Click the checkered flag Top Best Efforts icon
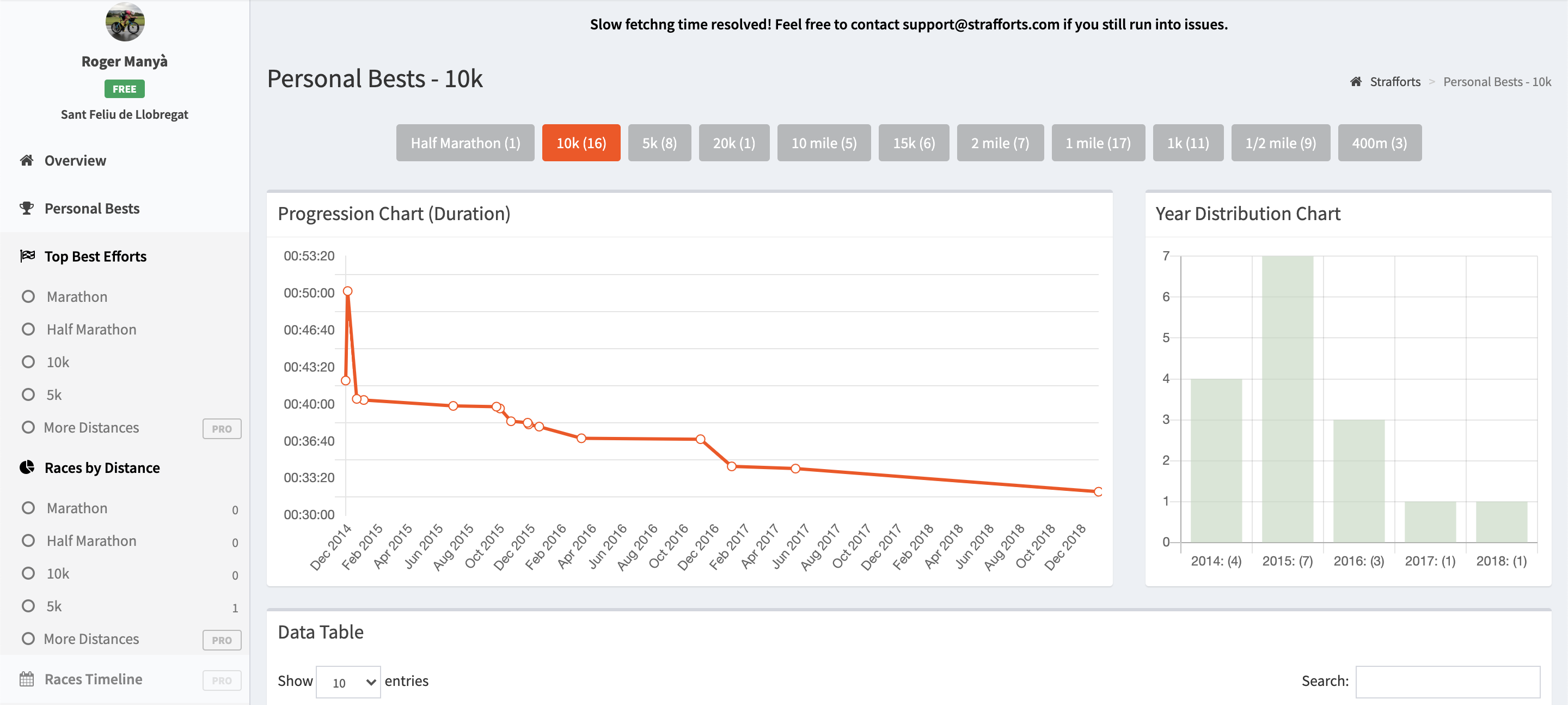 click(27, 256)
